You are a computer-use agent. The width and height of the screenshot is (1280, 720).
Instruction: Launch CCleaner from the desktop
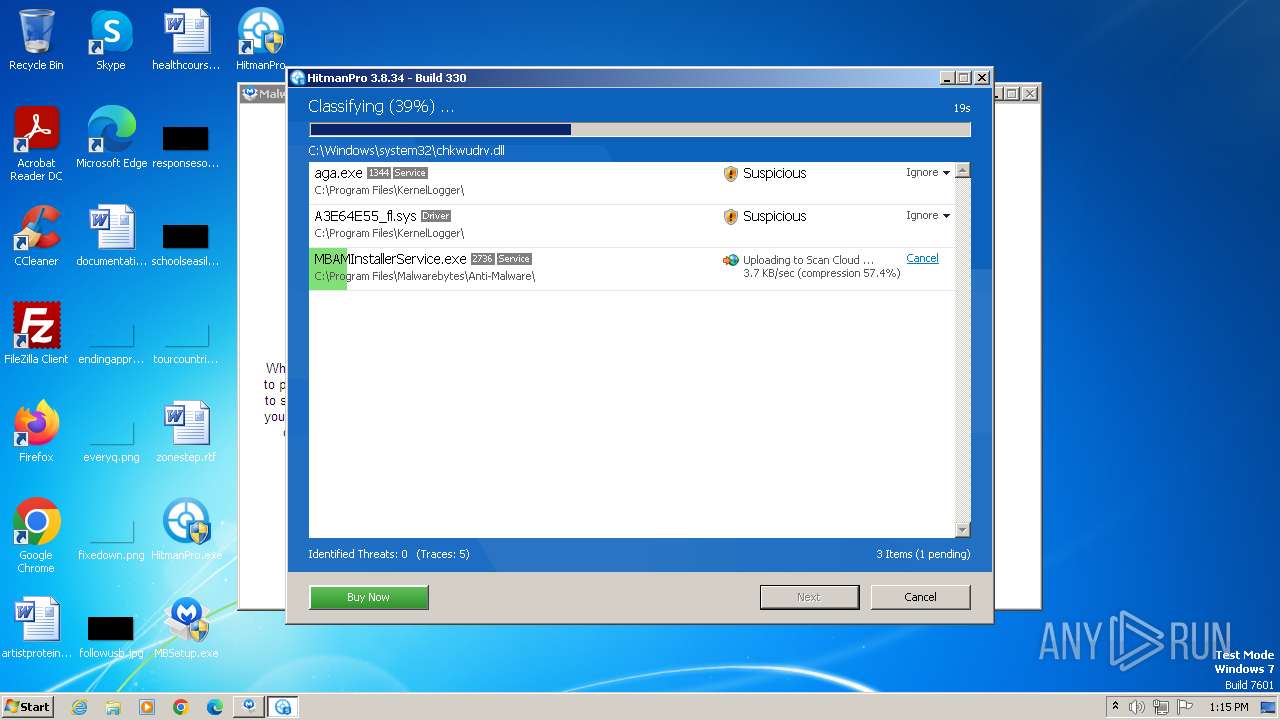(x=36, y=236)
